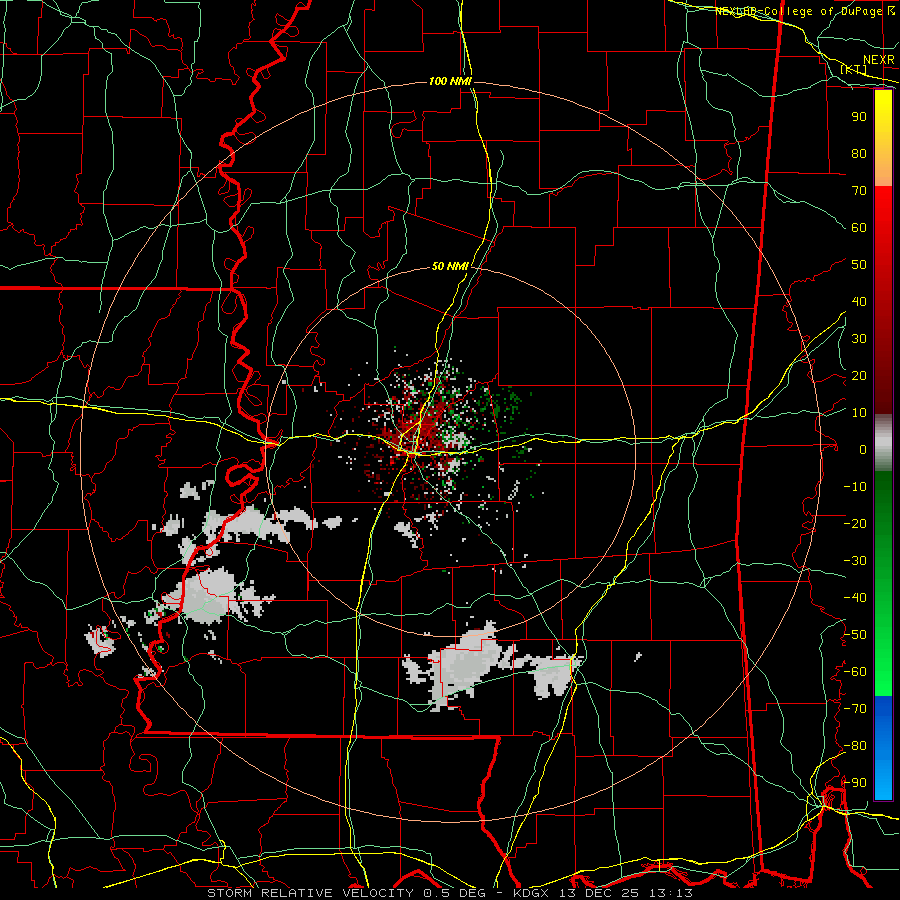The image size is (900, 900).
Task: Click the -90 value on velocity scale
Action: click(855, 783)
